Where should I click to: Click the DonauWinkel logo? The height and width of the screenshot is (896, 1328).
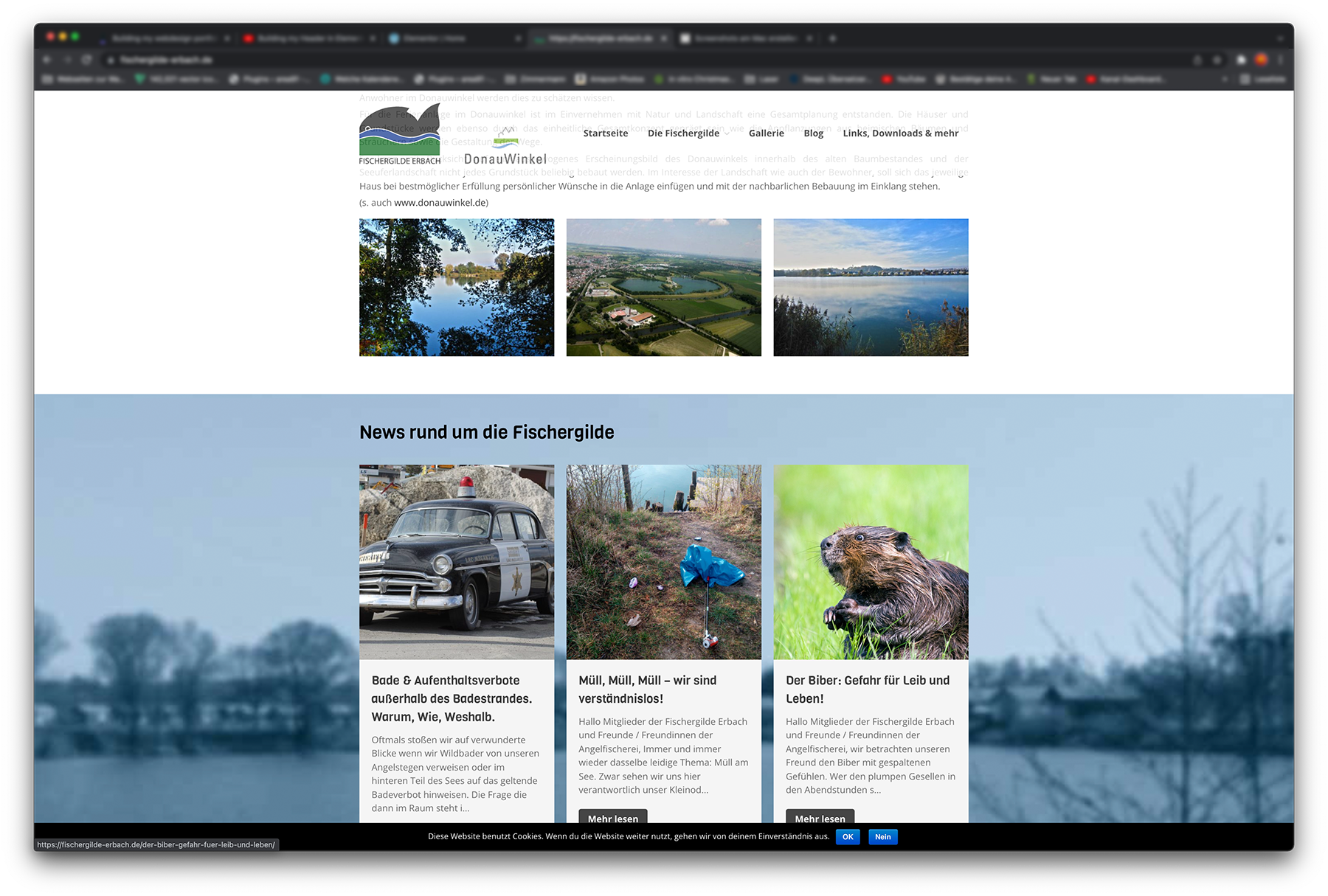coord(505,146)
